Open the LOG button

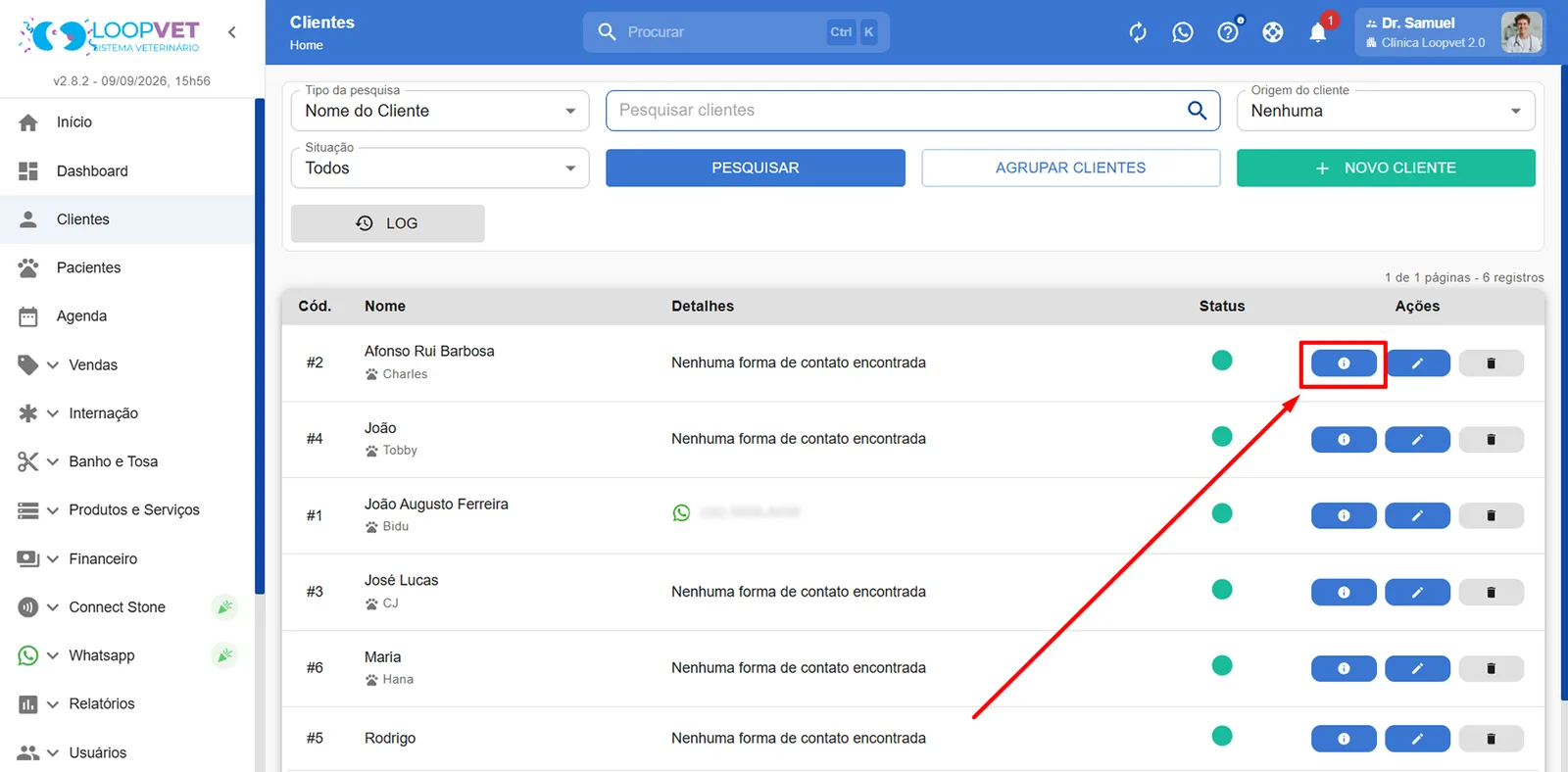[x=388, y=223]
